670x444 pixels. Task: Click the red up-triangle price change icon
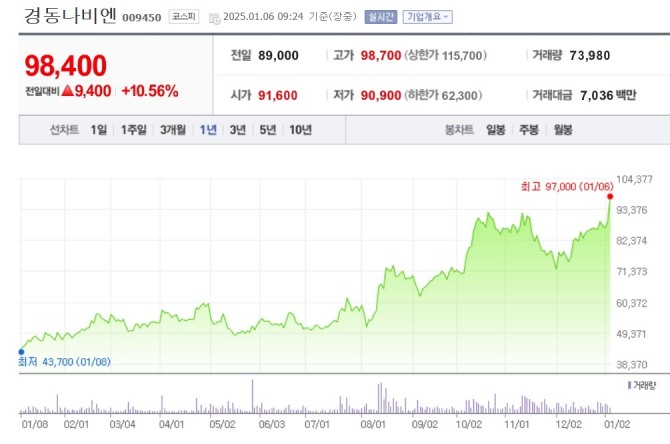click(67, 91)
